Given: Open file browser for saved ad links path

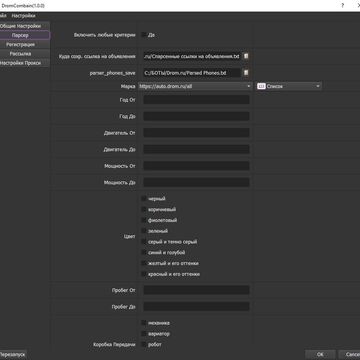Looking at the screenshot, I should click(x=246, y=56).
